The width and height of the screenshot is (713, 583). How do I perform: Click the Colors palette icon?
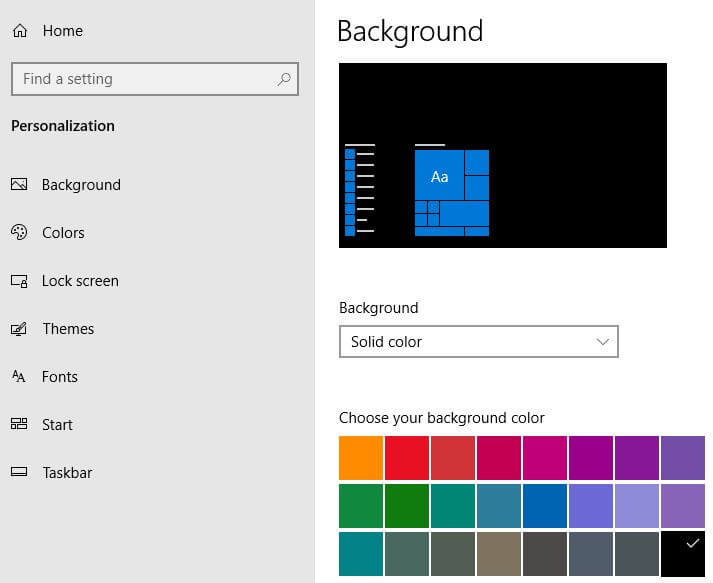pos(19,233)
